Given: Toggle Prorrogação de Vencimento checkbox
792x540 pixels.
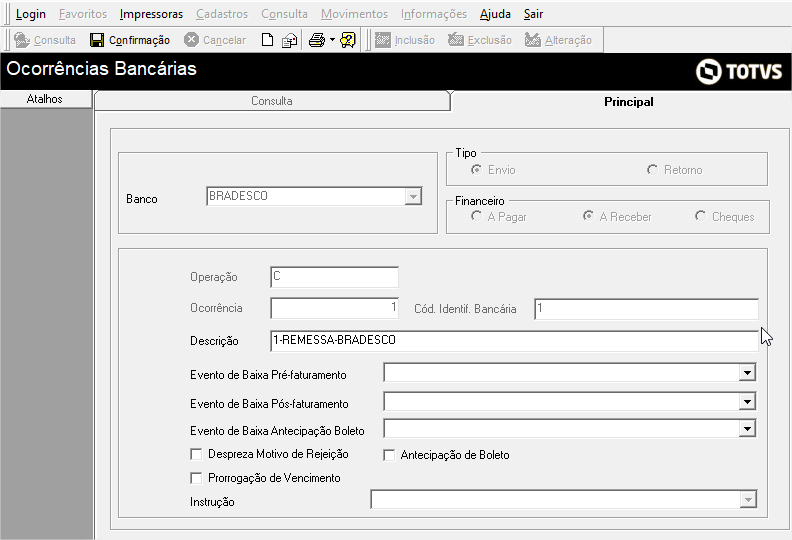Looking at the screenshot, I should (x=196, y=478).
